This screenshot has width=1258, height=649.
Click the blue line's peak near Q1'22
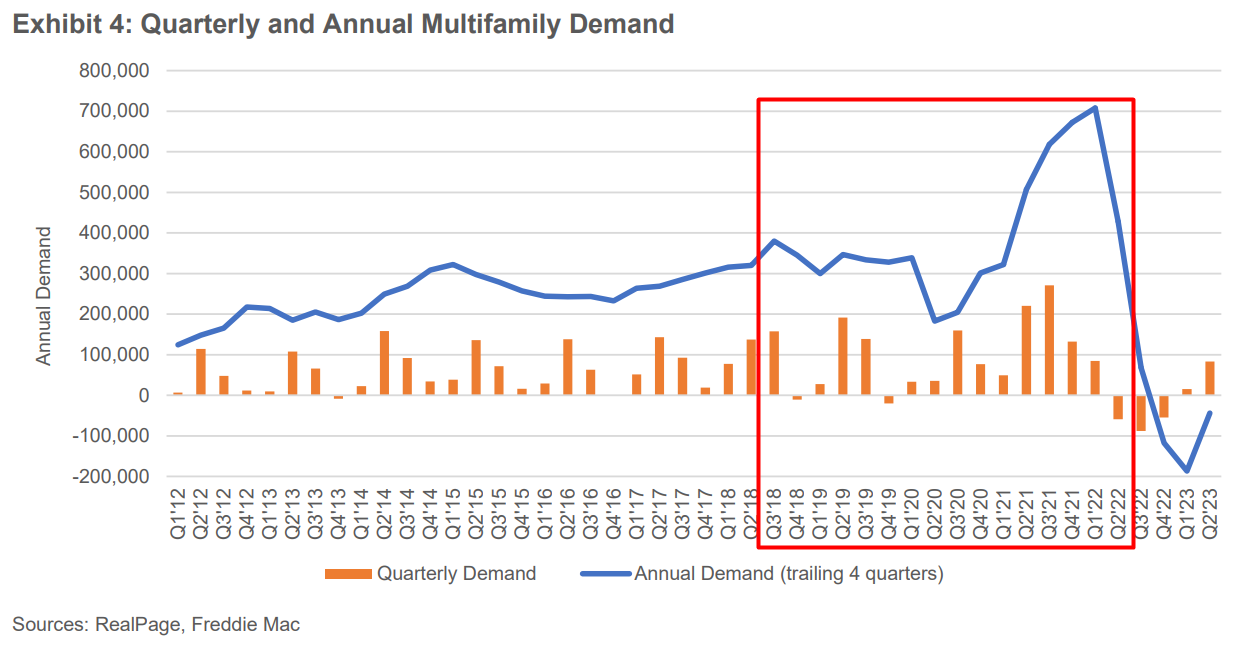(1093, 106)
